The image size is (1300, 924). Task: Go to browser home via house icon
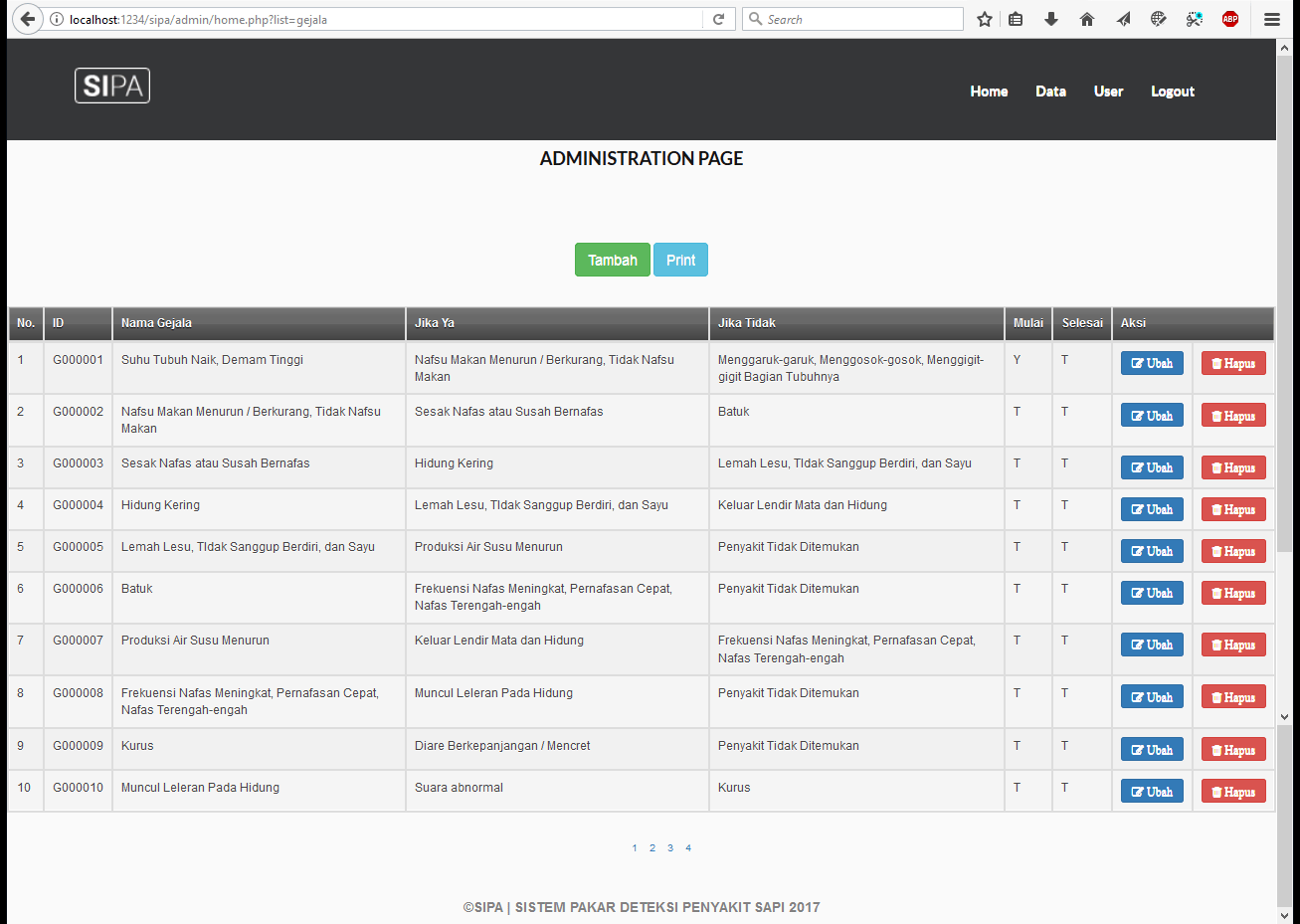1087,19
